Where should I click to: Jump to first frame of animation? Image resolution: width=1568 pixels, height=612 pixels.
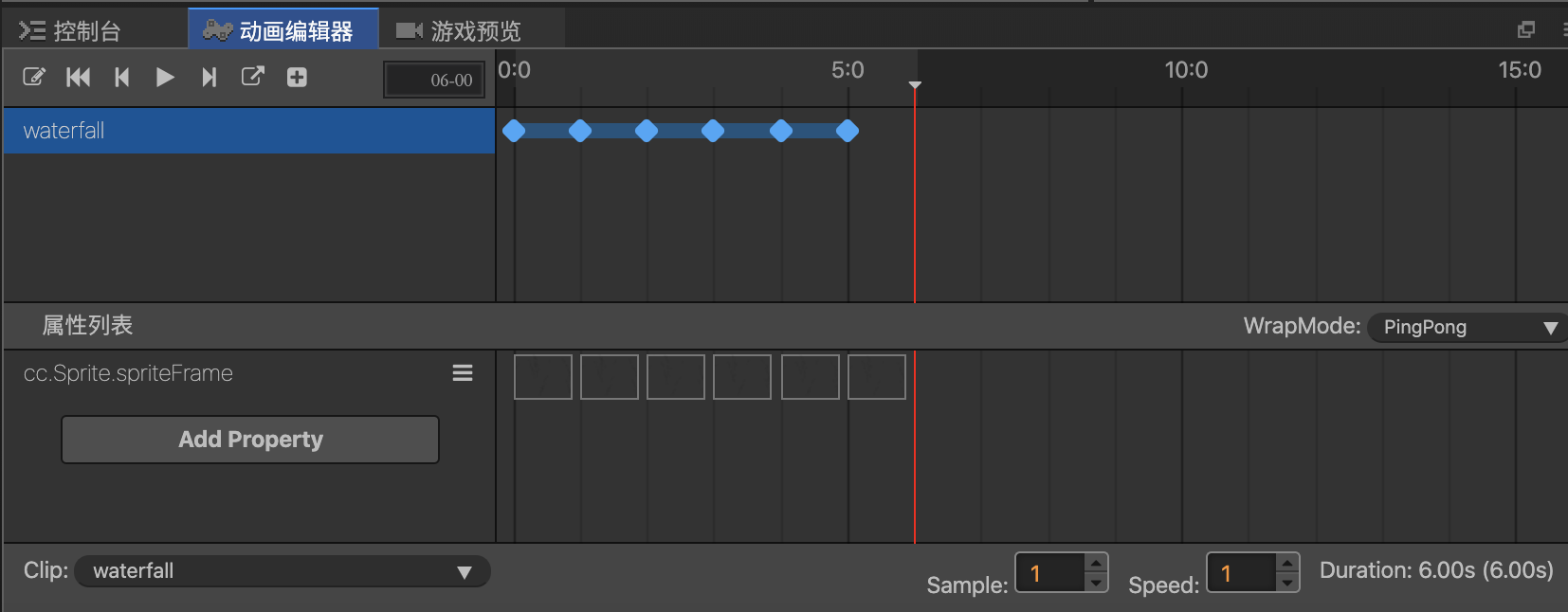[79, 78]
